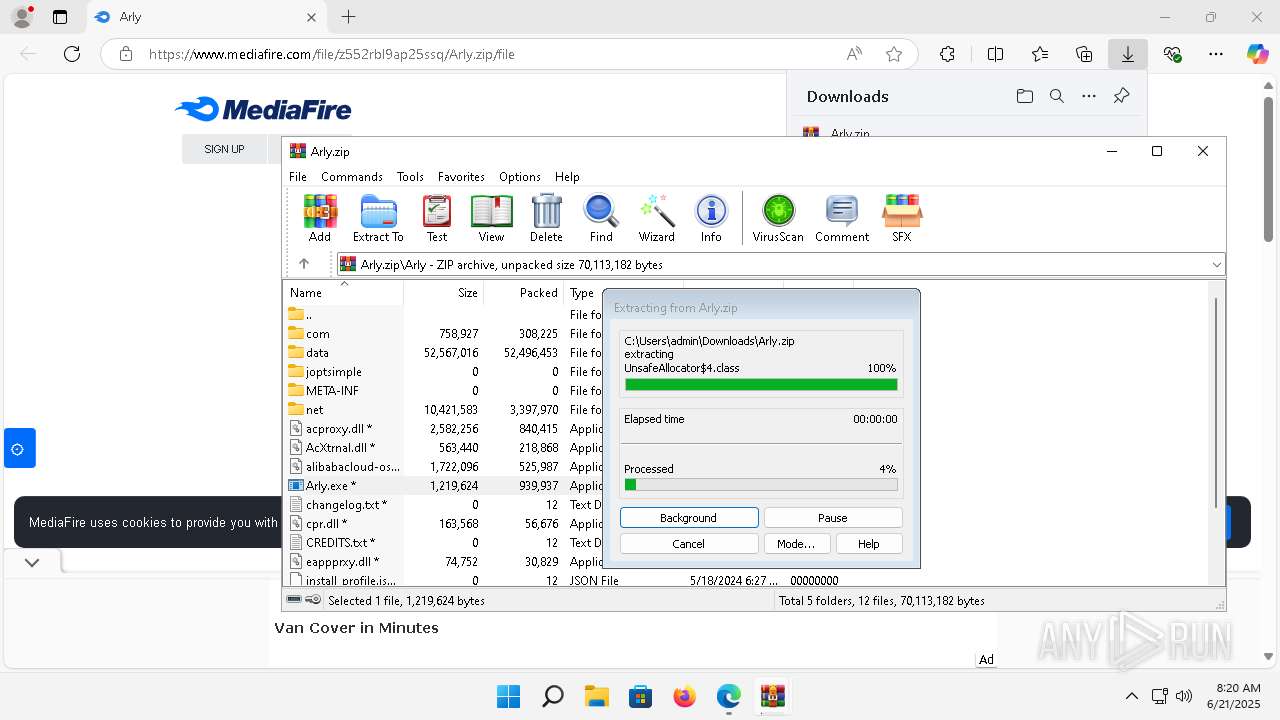The width and height of the screenshot is (1280, 720).
Task: Click the WinRAR file list scrollbar
Action: (x=1216, y=402)
